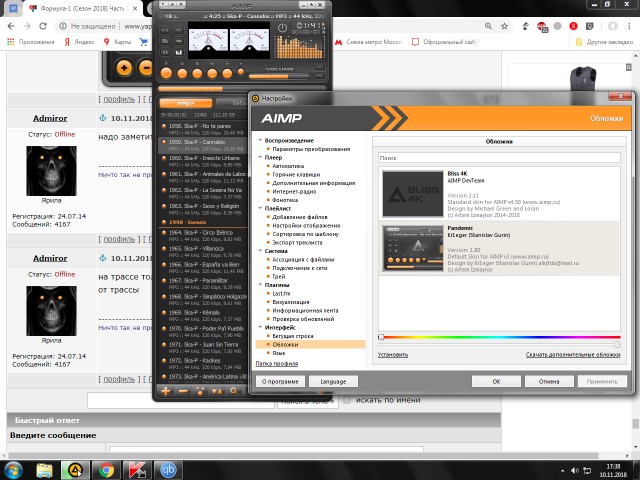Click the plus icon to add files to AIMP playlist
640x480 pixels.
166,391
